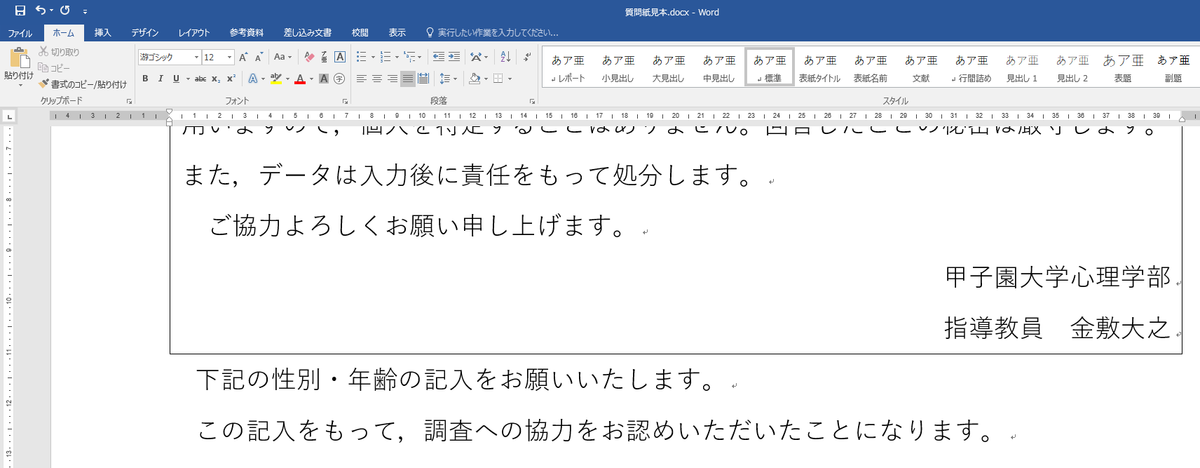Open the ファイル tab

(20, 32)
